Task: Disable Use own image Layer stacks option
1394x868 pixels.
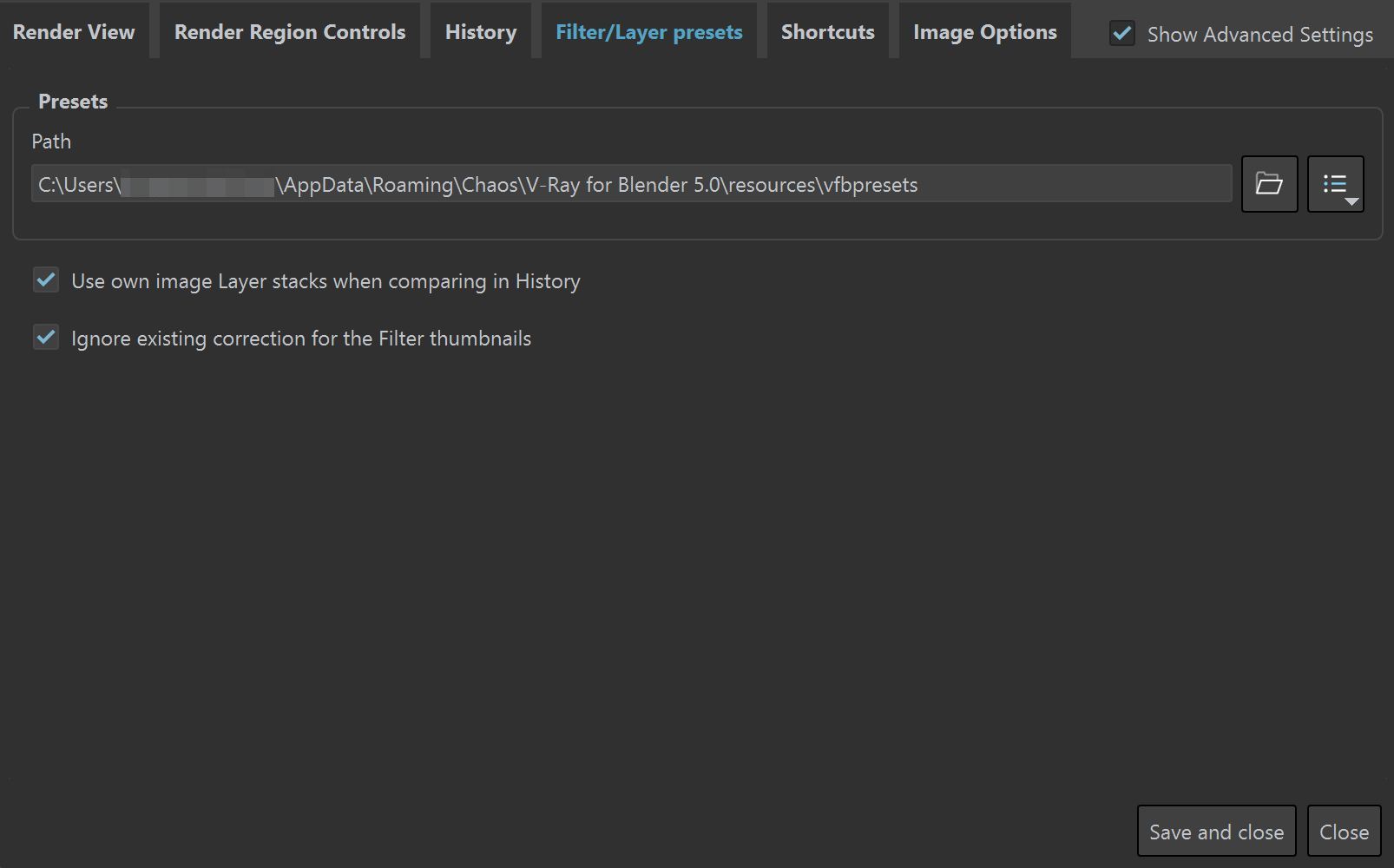Action: click(46, 280)
